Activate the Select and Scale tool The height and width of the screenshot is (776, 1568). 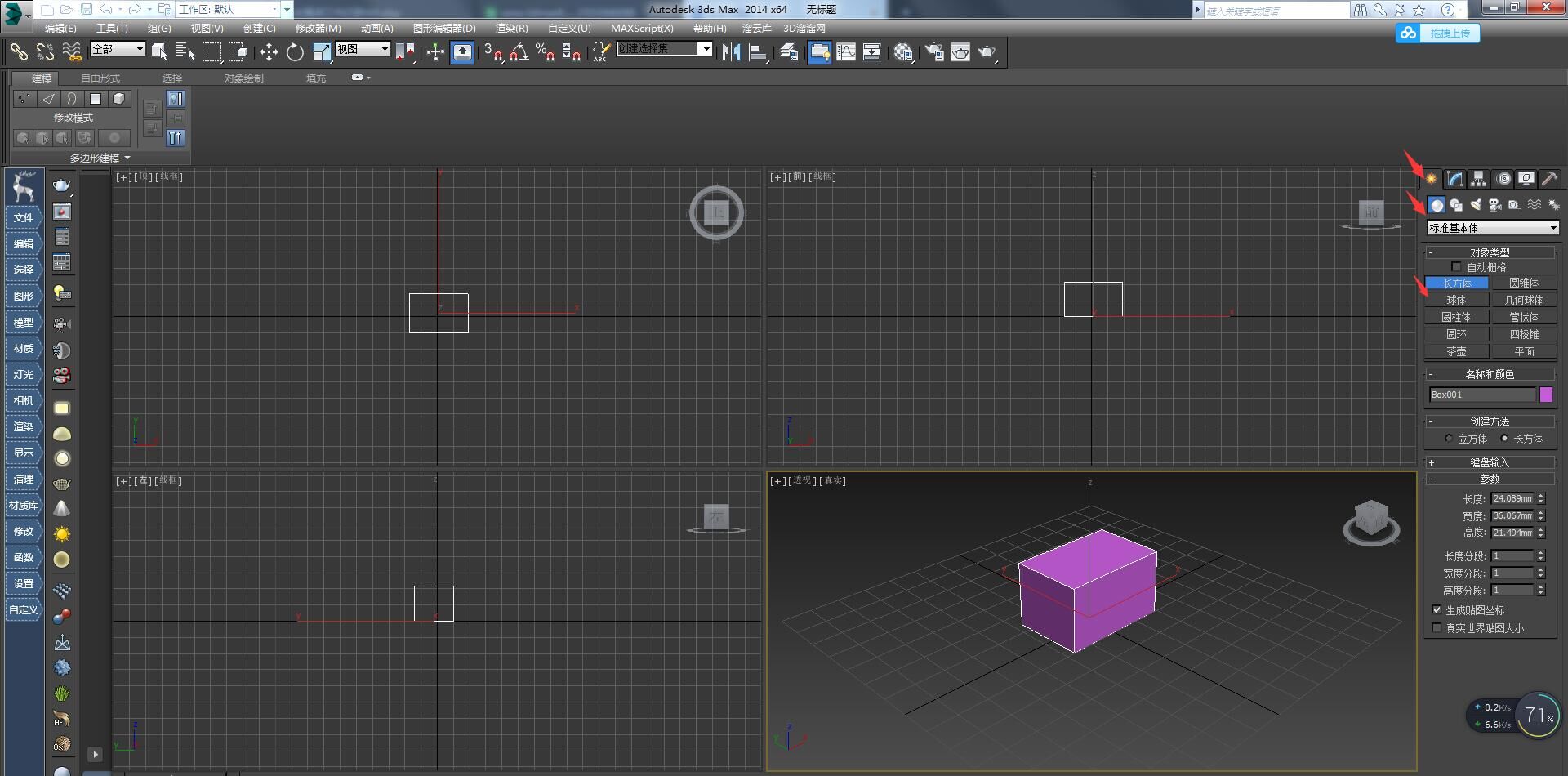point(321,52)
